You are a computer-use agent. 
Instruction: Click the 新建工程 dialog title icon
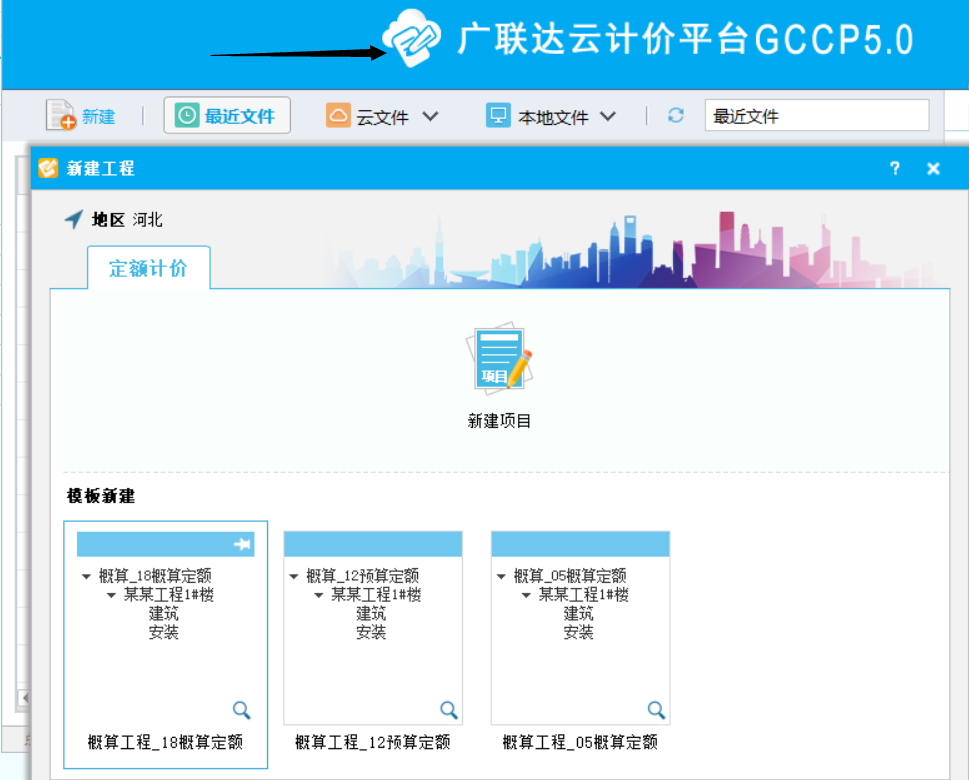click(x=48, y=168)
